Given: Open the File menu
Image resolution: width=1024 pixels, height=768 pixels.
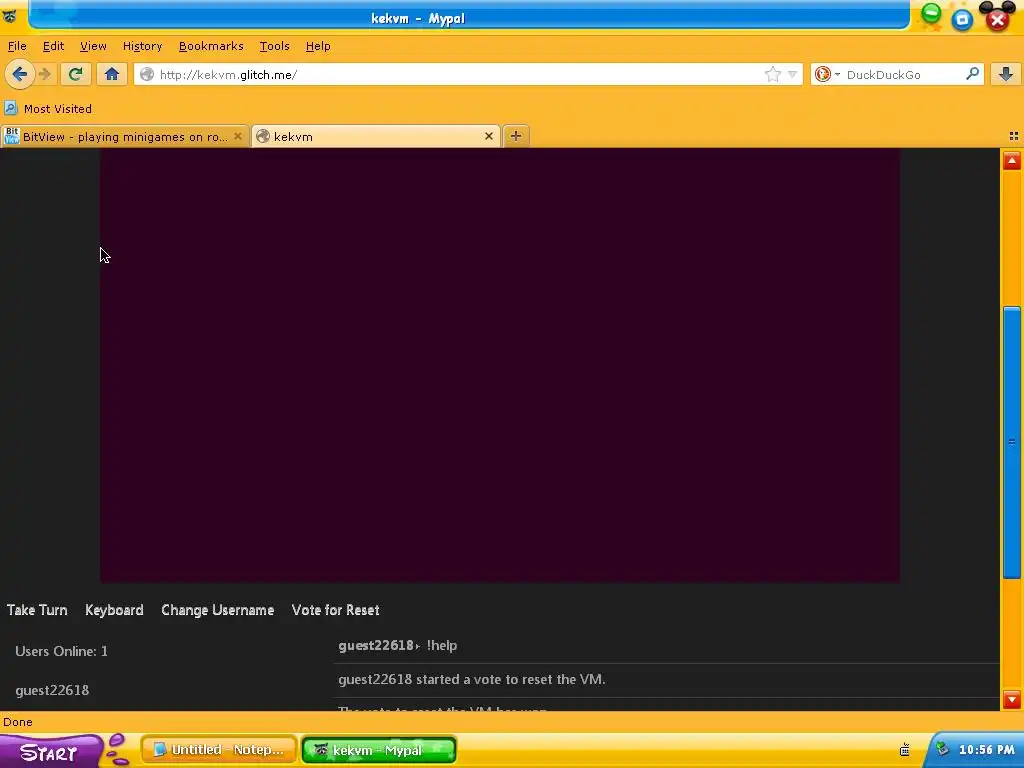Looking at the screenshot, I should click(17, 46).
